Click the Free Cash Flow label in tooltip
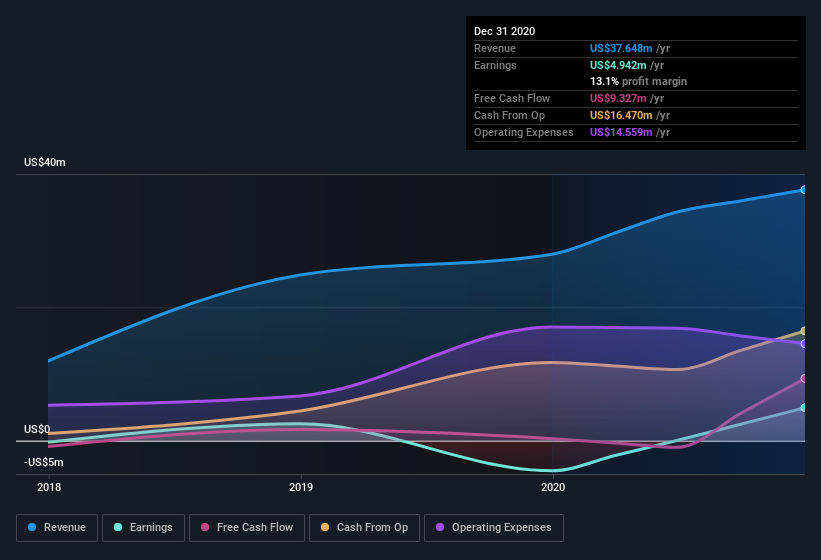 click(x=512, y=98)
